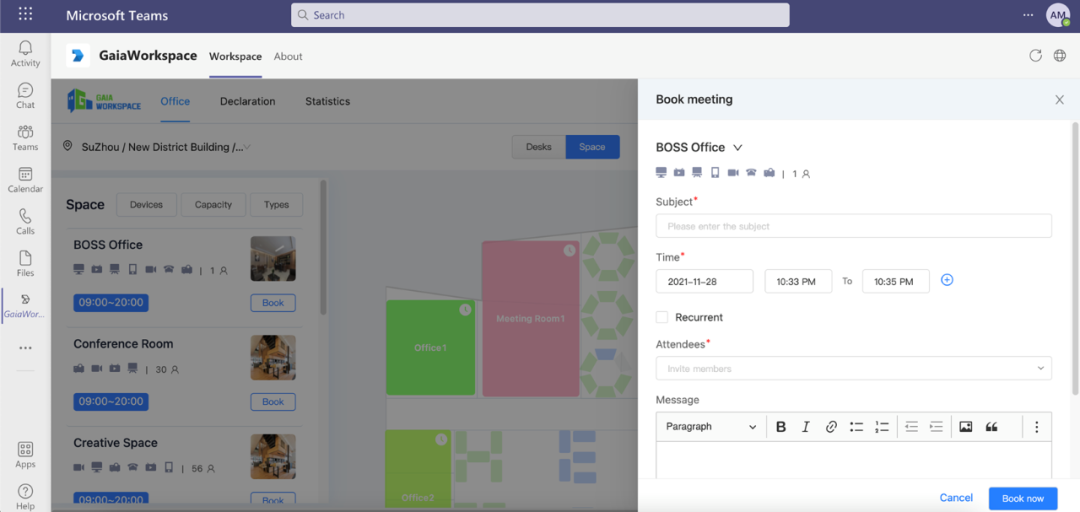The height and width of the screenshot is (512, 1080).
Task: Increase indent in message editor
Action: click(936, 427)
